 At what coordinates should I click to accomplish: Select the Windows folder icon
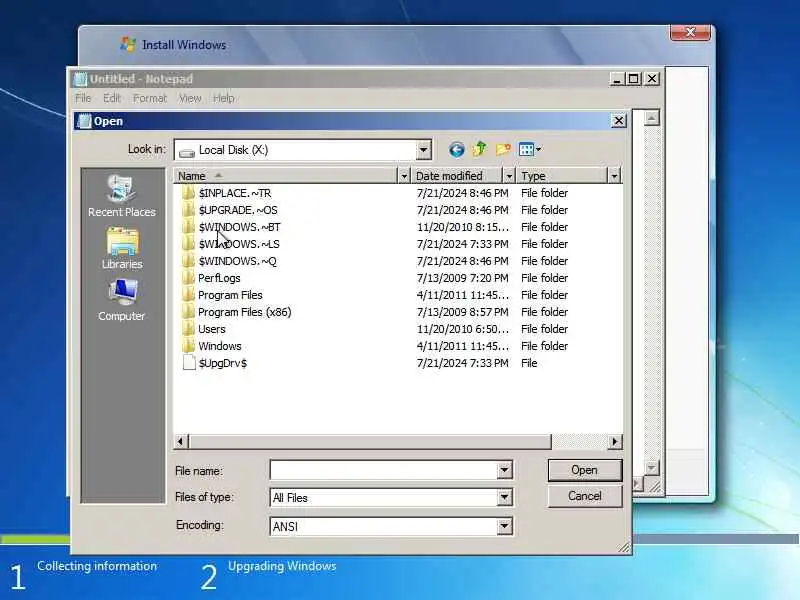[x=188, y=346]
